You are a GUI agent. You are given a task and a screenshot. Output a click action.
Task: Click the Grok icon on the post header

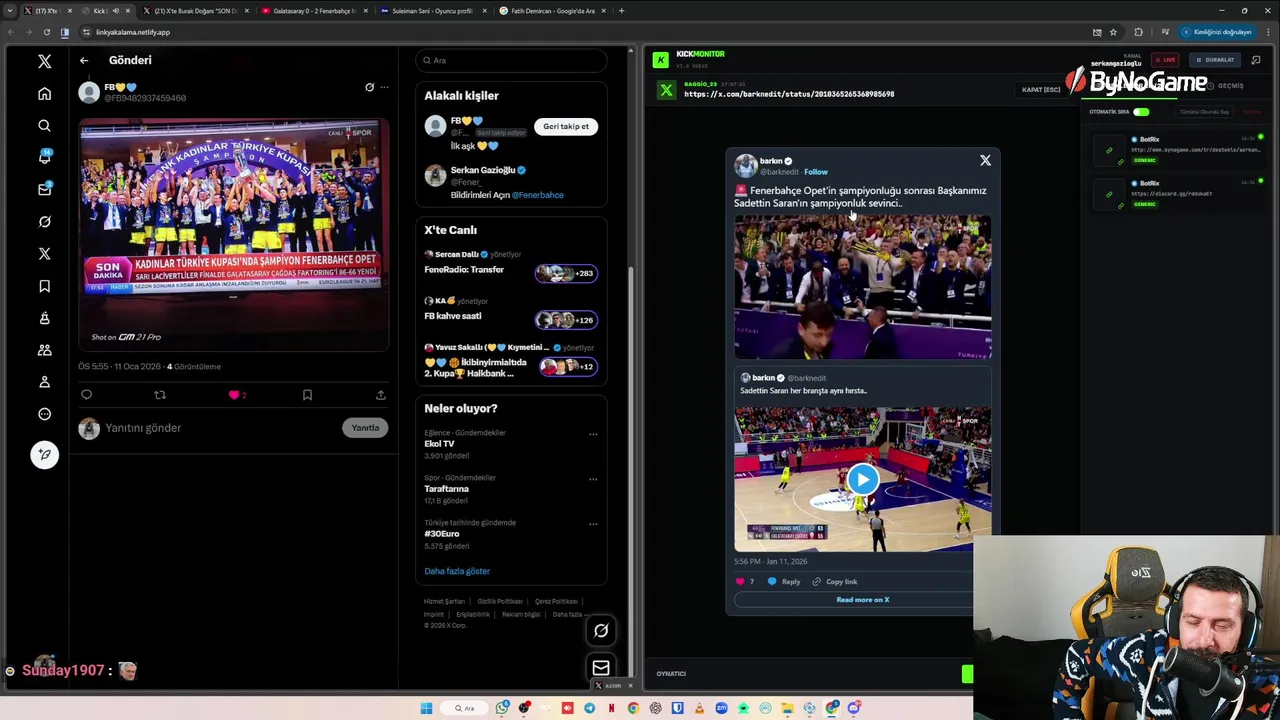369,87
